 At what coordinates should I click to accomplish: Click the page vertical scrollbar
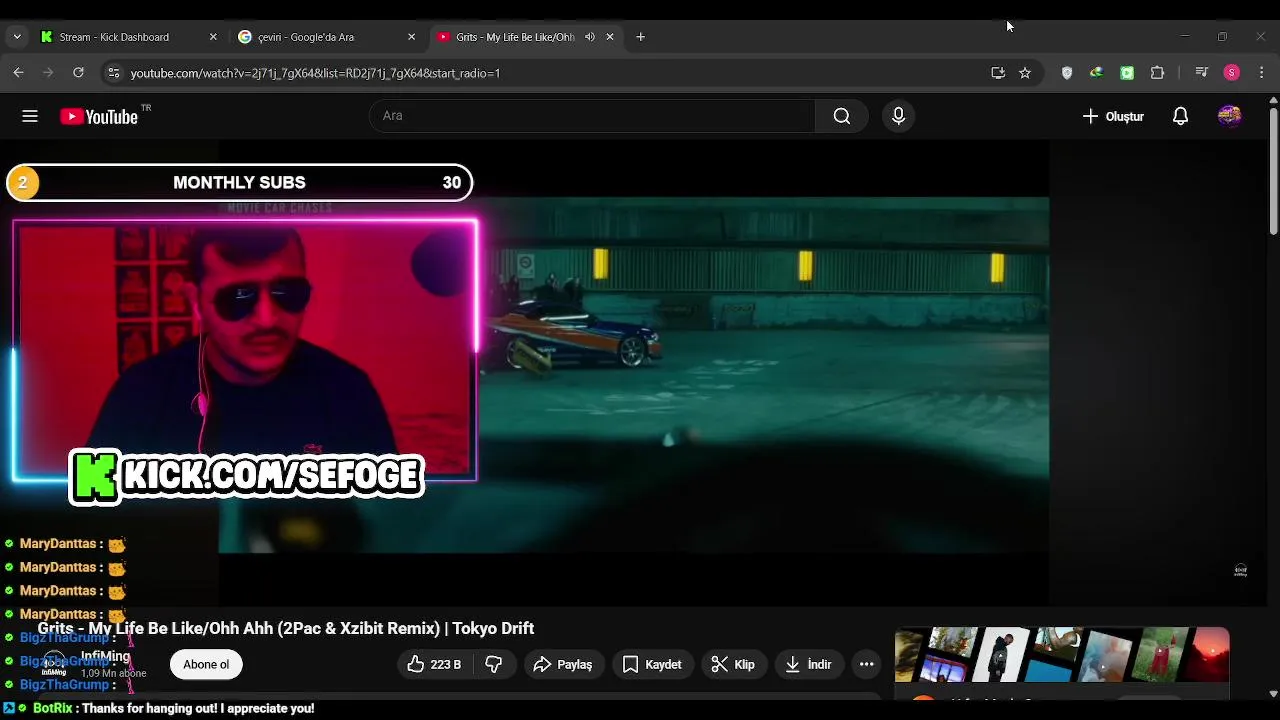click(1273, 172)
